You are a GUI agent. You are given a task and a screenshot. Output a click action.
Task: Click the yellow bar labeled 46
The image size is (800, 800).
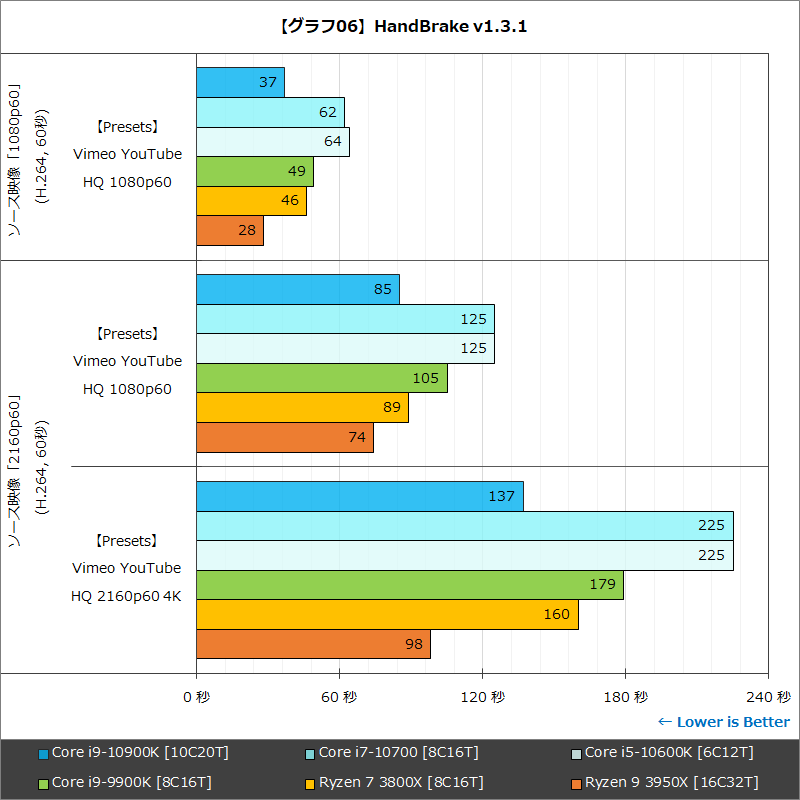tap(252, 201)
